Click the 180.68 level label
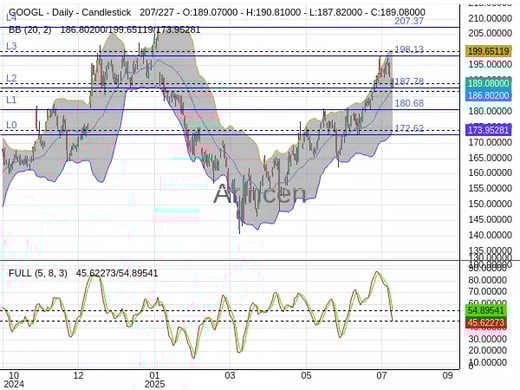The image size is (520, 390). pyautogui.click(x=409, y=103)
